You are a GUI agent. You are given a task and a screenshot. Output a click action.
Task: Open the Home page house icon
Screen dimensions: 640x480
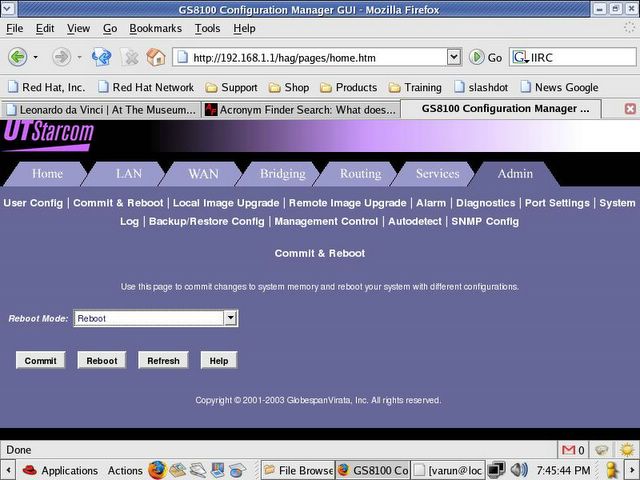tap(156, 57)
